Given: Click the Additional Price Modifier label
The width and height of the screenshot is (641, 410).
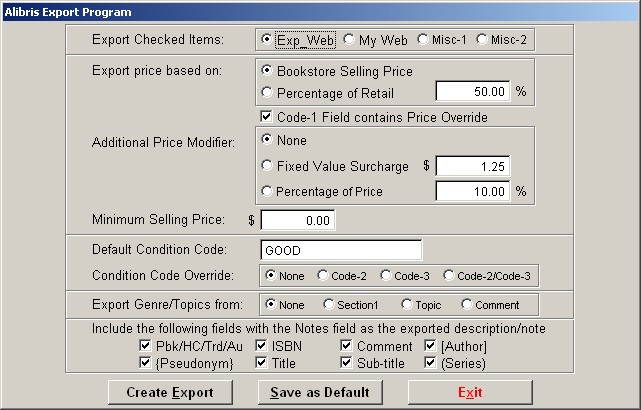Looking at the screenshot, I should tap(164, 142).
